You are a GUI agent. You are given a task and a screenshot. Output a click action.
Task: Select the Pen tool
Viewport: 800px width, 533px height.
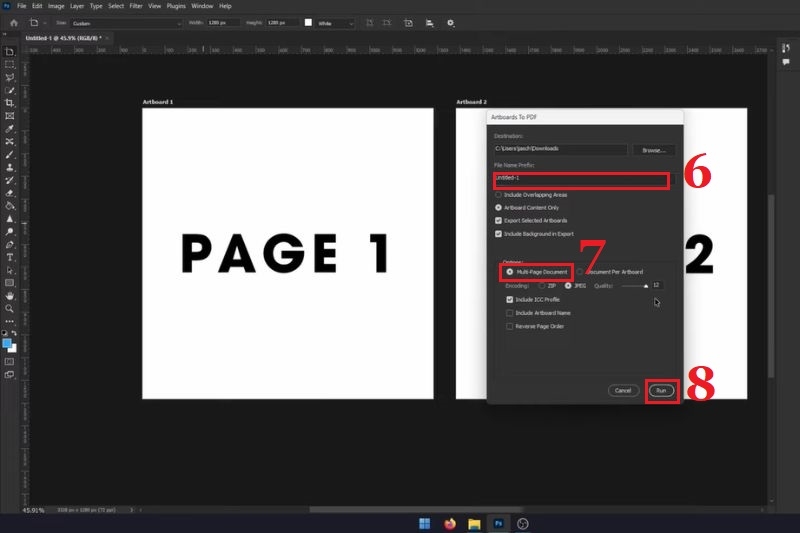(9, 244)
